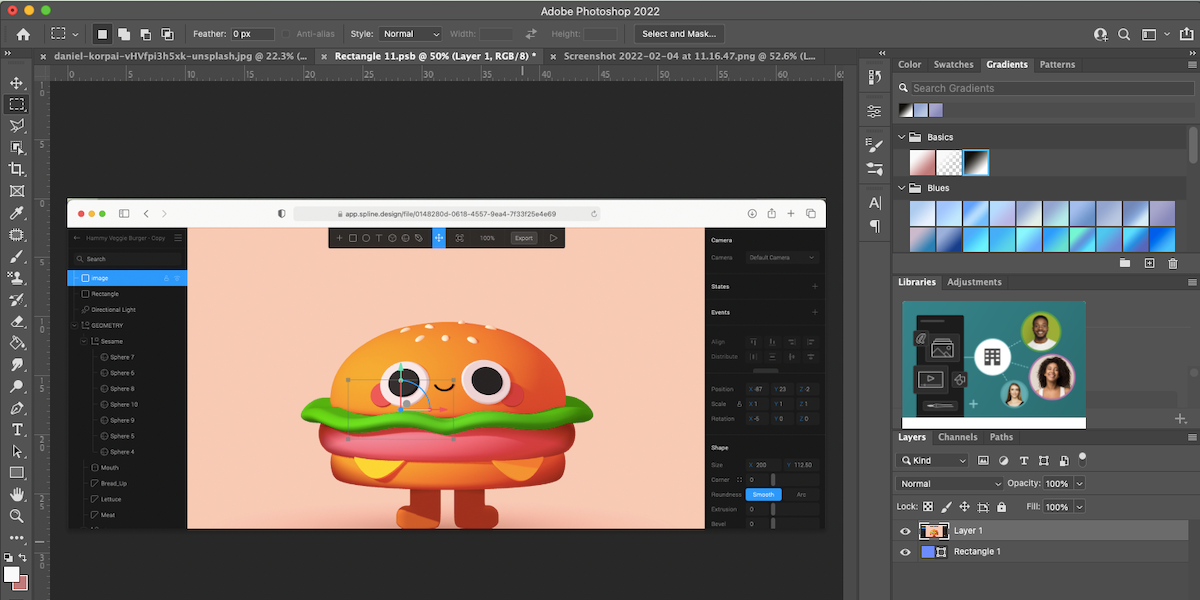Activate the Eraser tool

[x=17, y=322]
